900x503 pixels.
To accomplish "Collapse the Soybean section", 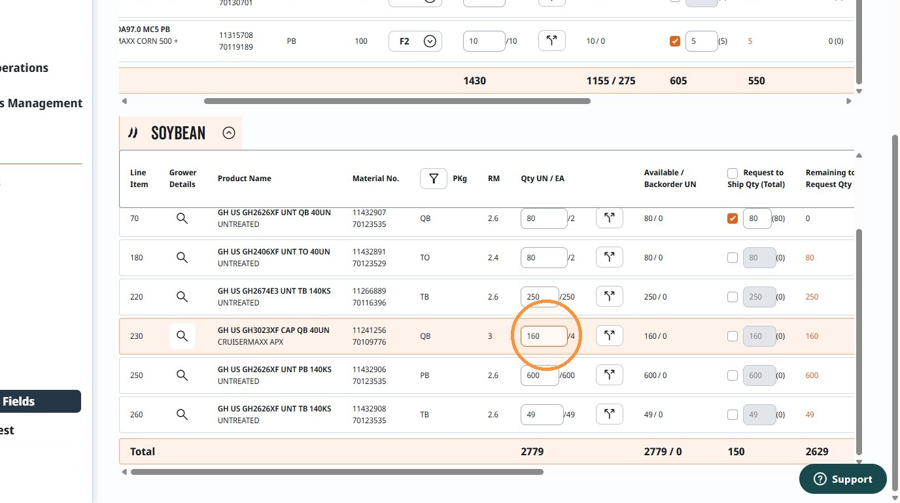I will coord(228,133).
